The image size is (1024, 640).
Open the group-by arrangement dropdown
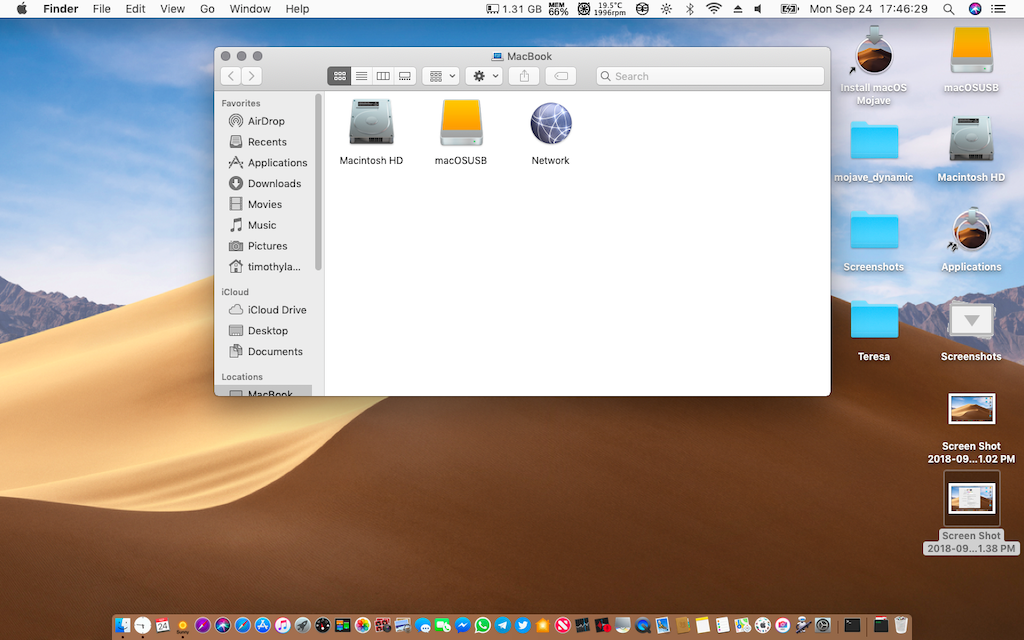(441, 76)
